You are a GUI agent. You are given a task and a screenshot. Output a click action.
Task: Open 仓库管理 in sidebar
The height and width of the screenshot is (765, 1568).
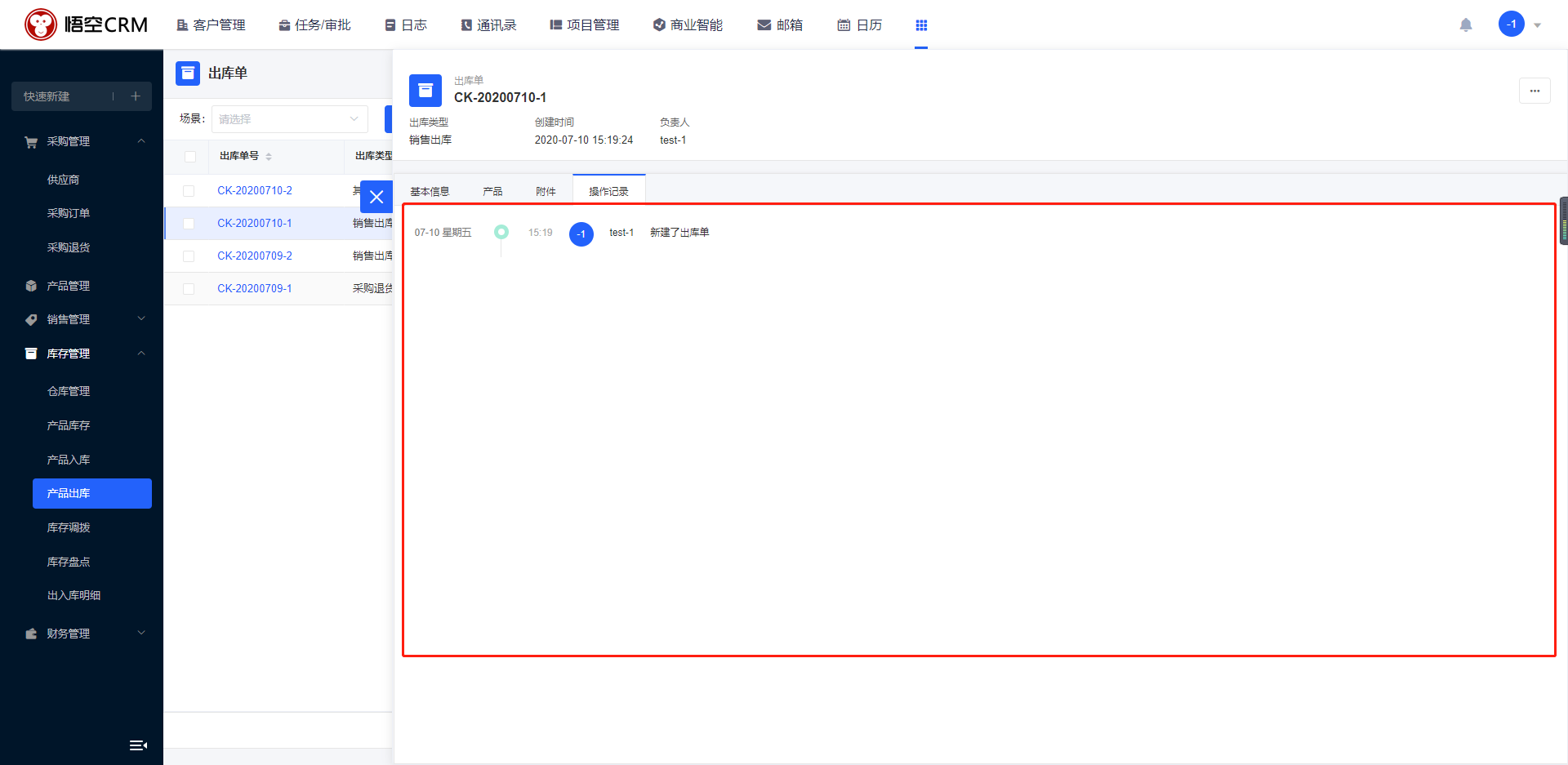(x=69, y=391)
